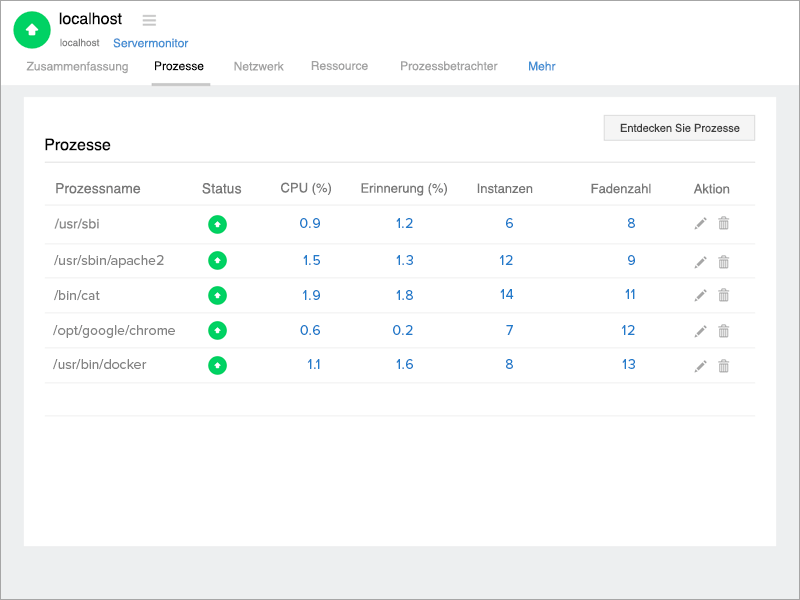Edit the /usr/bin/docker process
The image size is (800, 600).
point(700,366)
